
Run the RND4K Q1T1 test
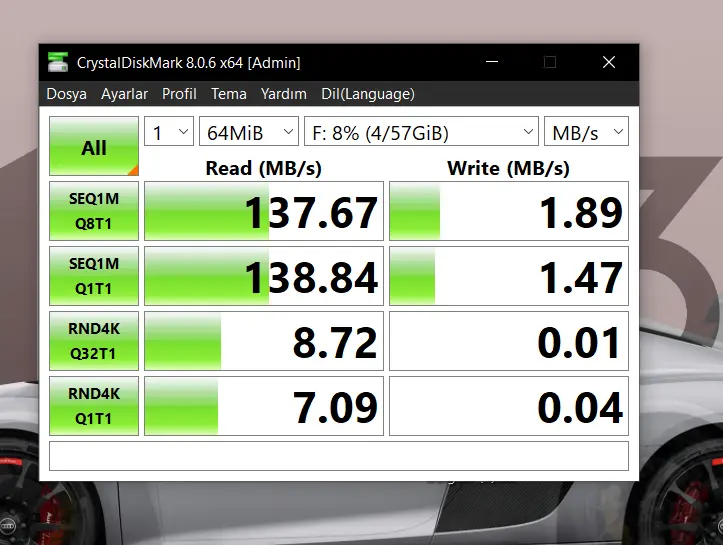94,406
